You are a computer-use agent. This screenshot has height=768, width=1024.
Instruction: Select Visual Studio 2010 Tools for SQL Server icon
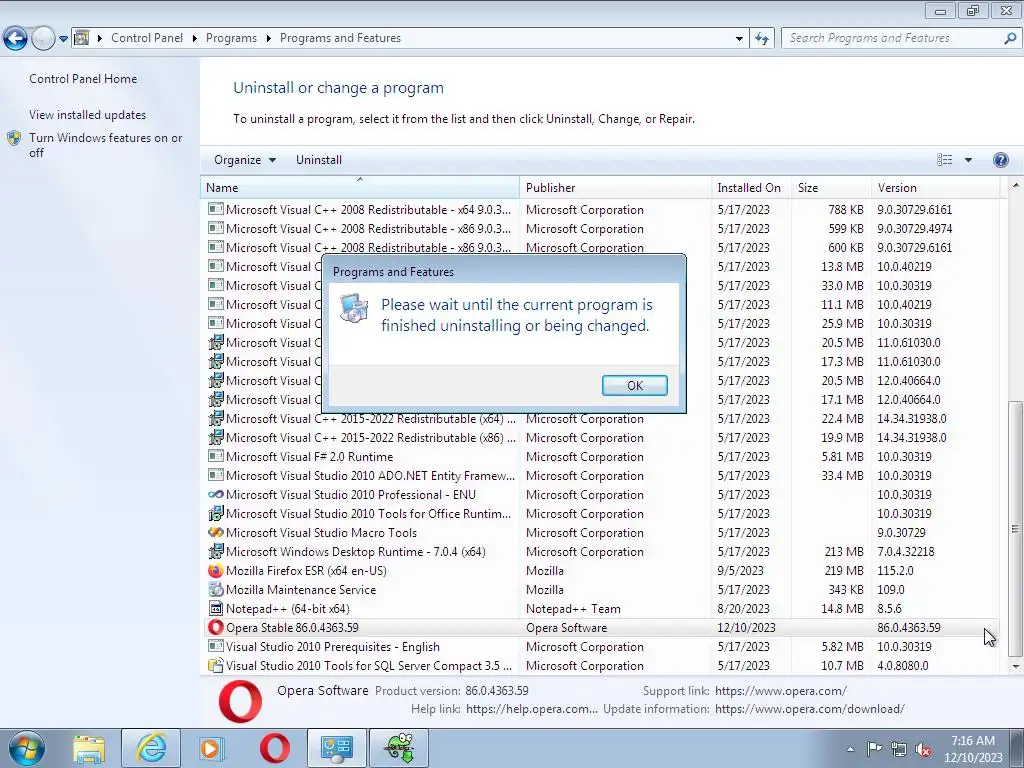(x=216, y=665)
